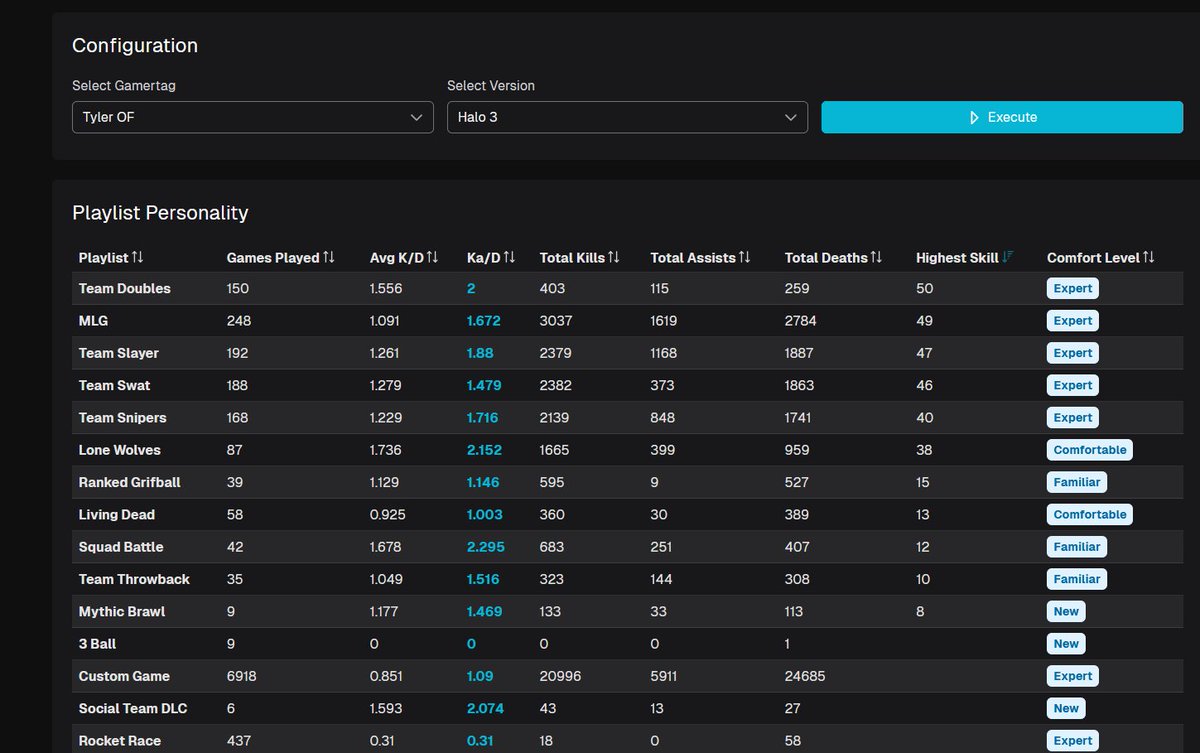This screenshot has height=753, width=1200.
Task: Click New badge in Mythic Brawl row
Action: pos(1066,611)
